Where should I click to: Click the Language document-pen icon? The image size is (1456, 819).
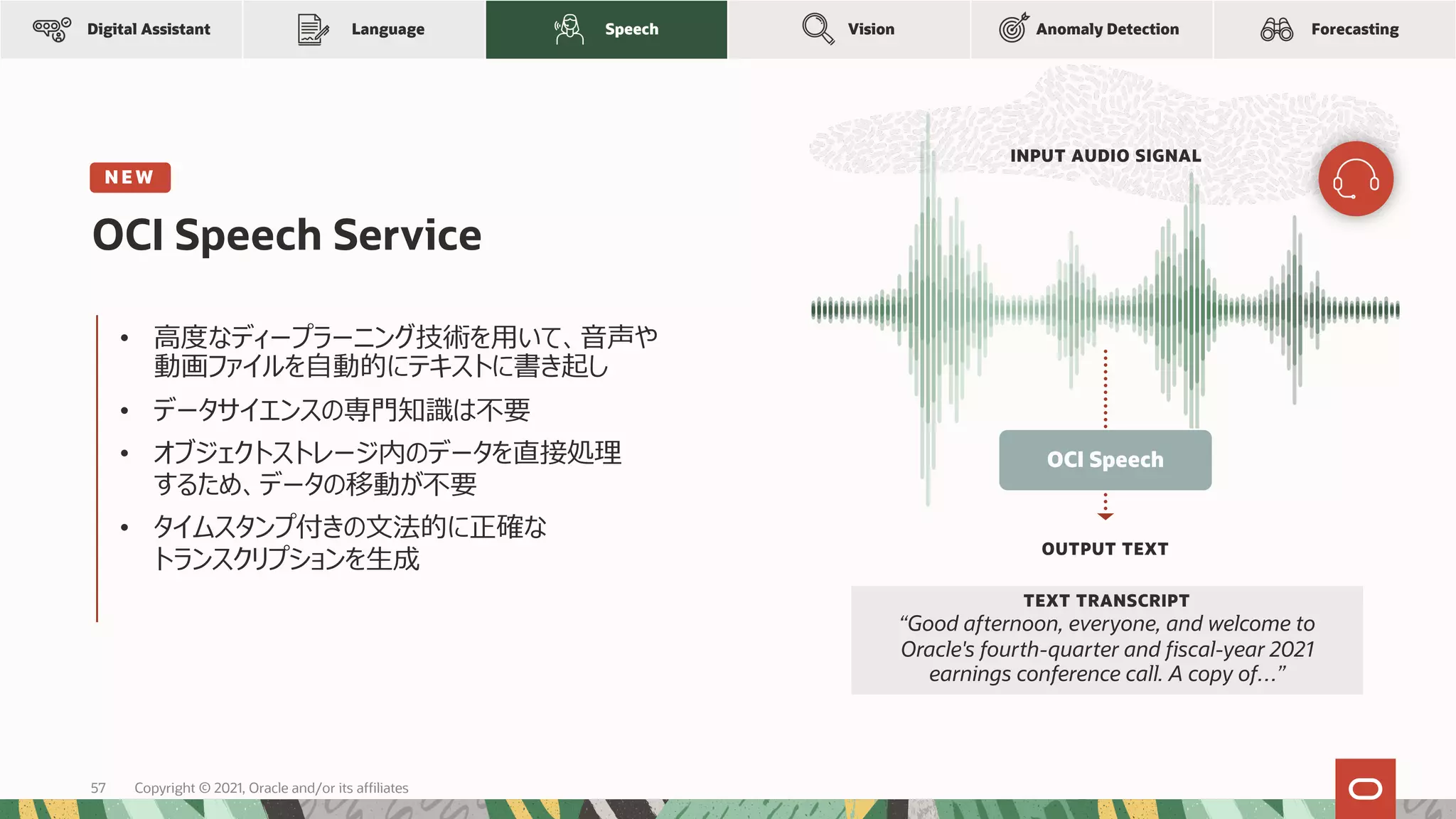pyautogui.click(x=313, y=30)
